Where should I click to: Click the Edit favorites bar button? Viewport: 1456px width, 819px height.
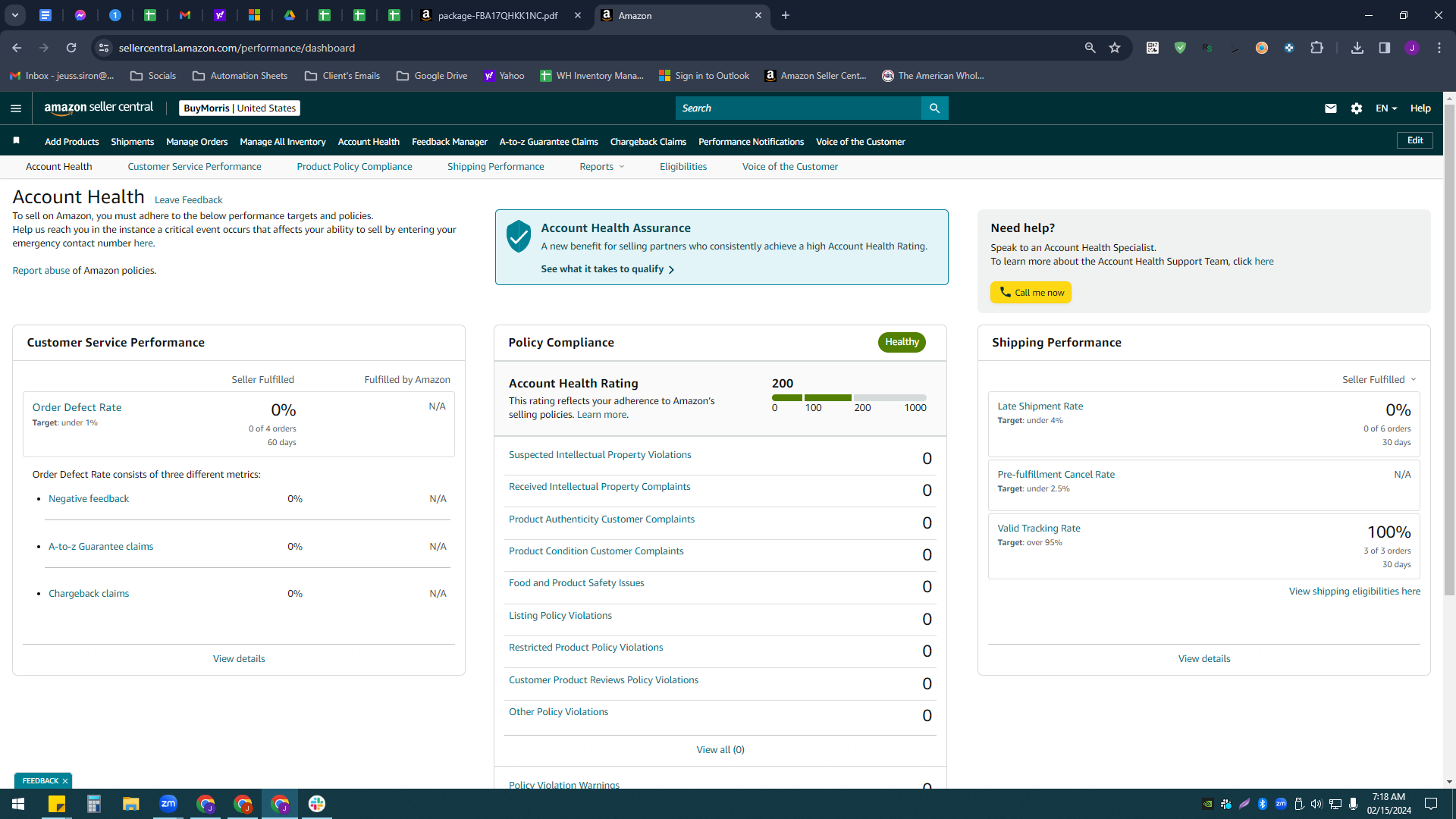(1414, 140)
